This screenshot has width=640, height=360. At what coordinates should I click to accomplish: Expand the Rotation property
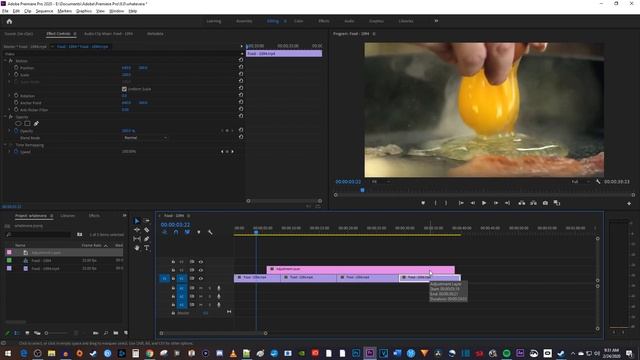pyautogui.click(x=9, y=96)
